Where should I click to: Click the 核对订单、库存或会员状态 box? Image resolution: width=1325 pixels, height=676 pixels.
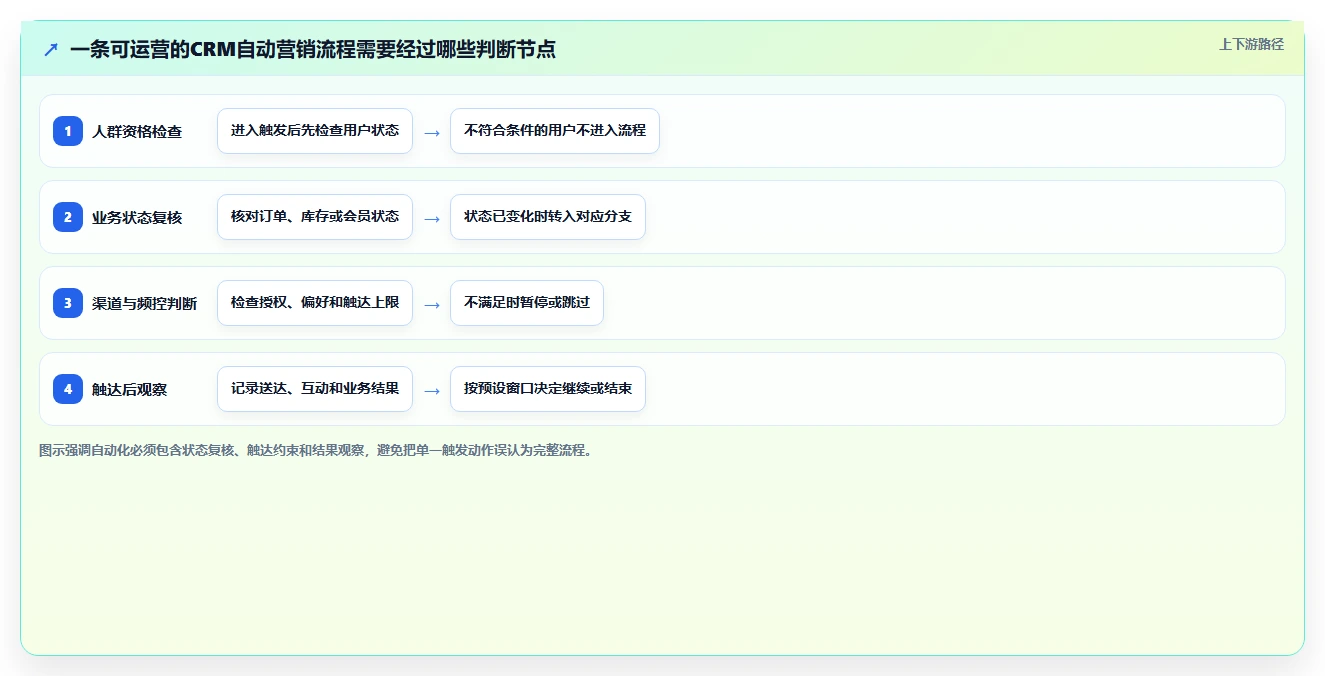point(315,217)
